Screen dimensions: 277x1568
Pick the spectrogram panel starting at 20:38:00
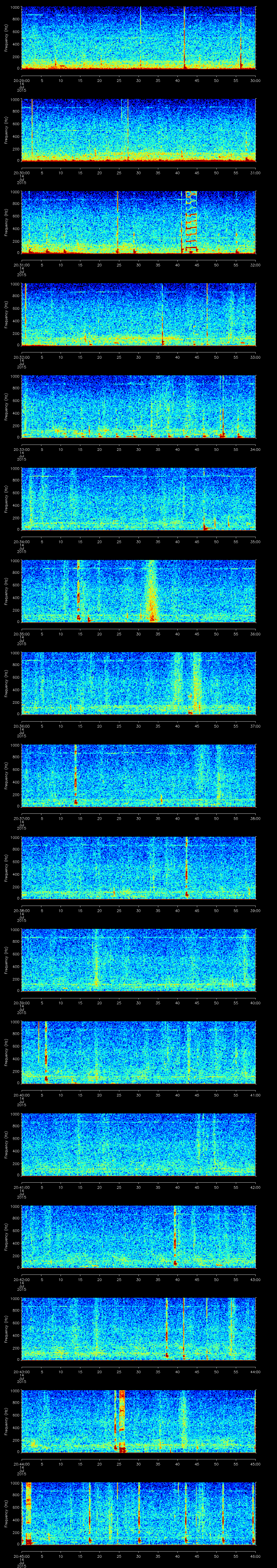pos(139,868)
